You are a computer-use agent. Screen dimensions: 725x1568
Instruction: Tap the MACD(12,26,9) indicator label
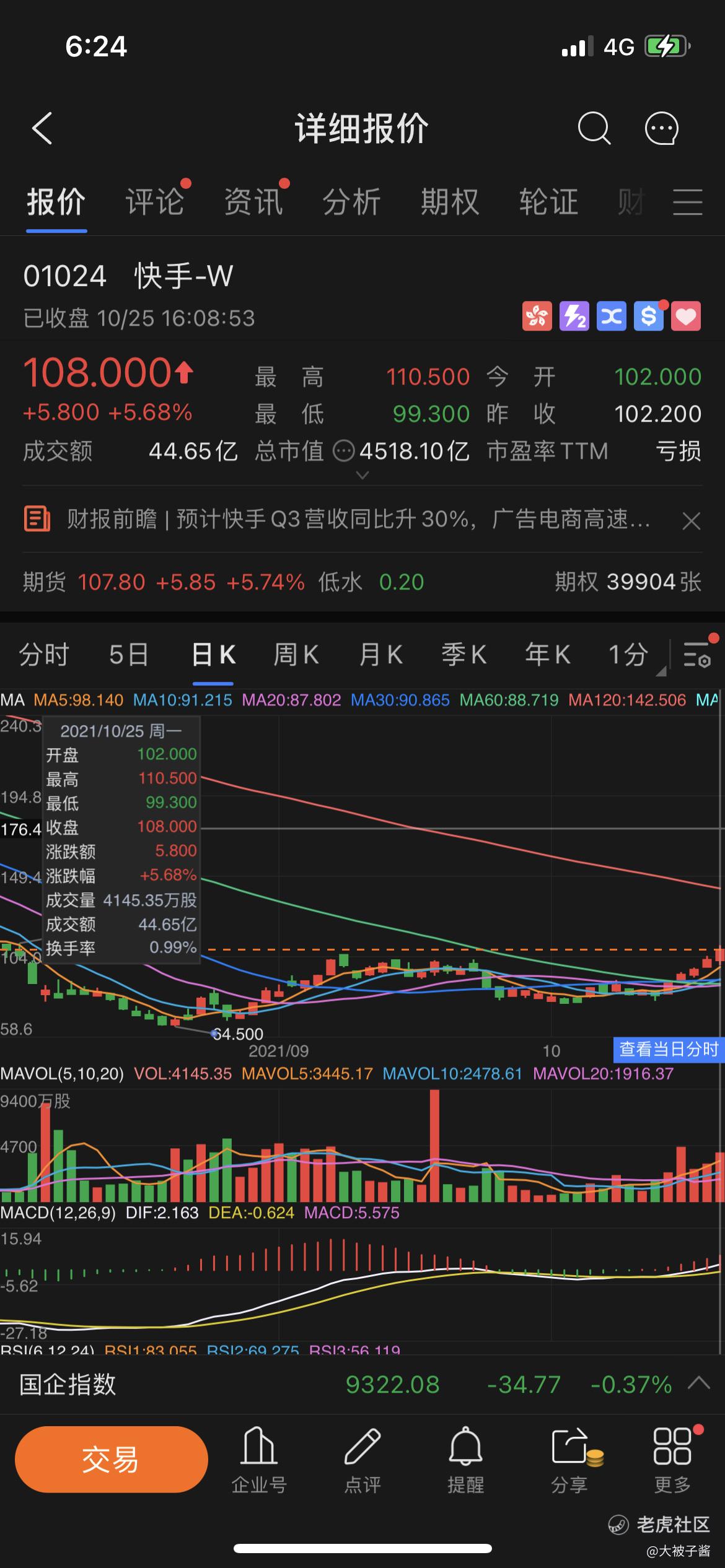point(58,1212)
